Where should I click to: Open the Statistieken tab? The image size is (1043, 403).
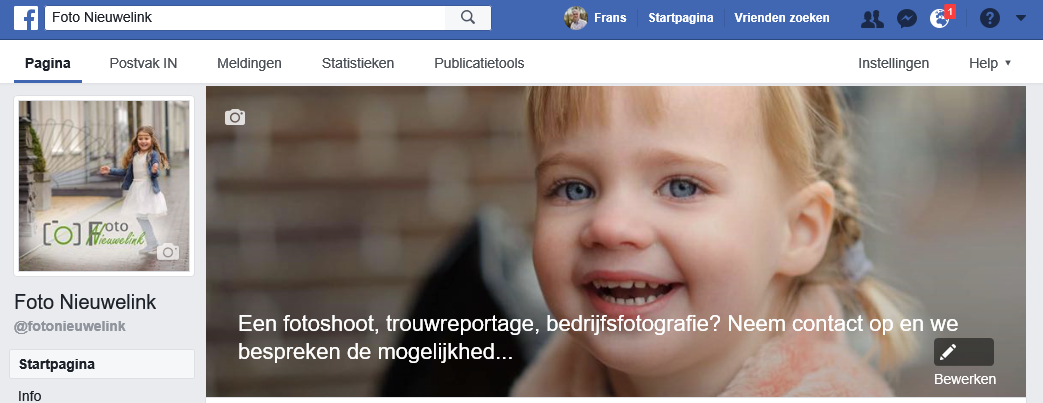tap(358, 63)
